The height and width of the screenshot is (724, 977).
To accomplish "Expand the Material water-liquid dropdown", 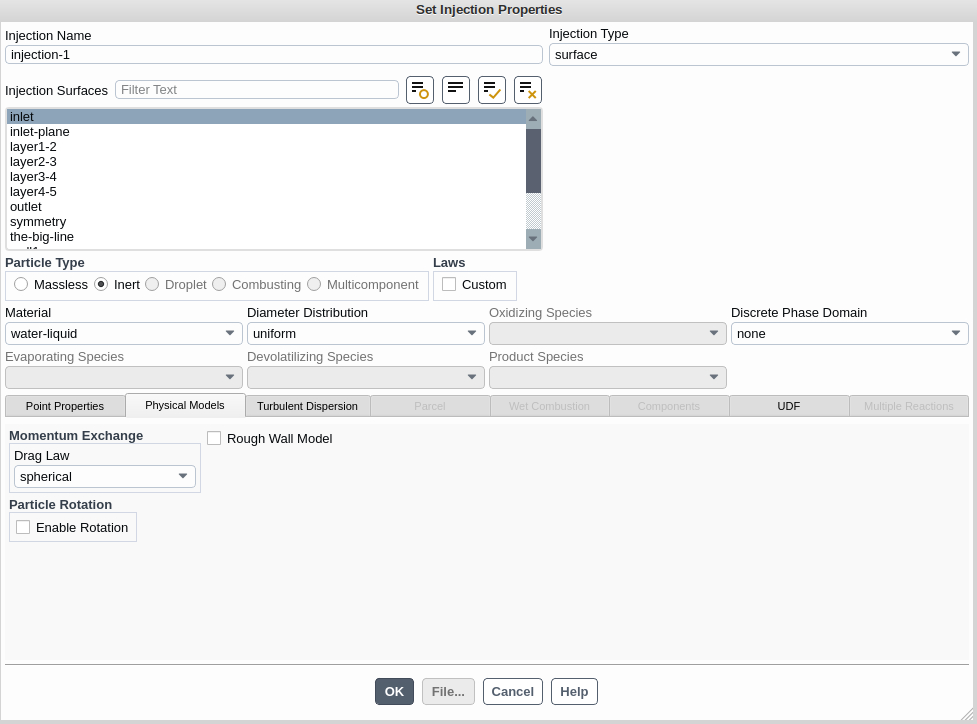I will click(x=123, y=334).
